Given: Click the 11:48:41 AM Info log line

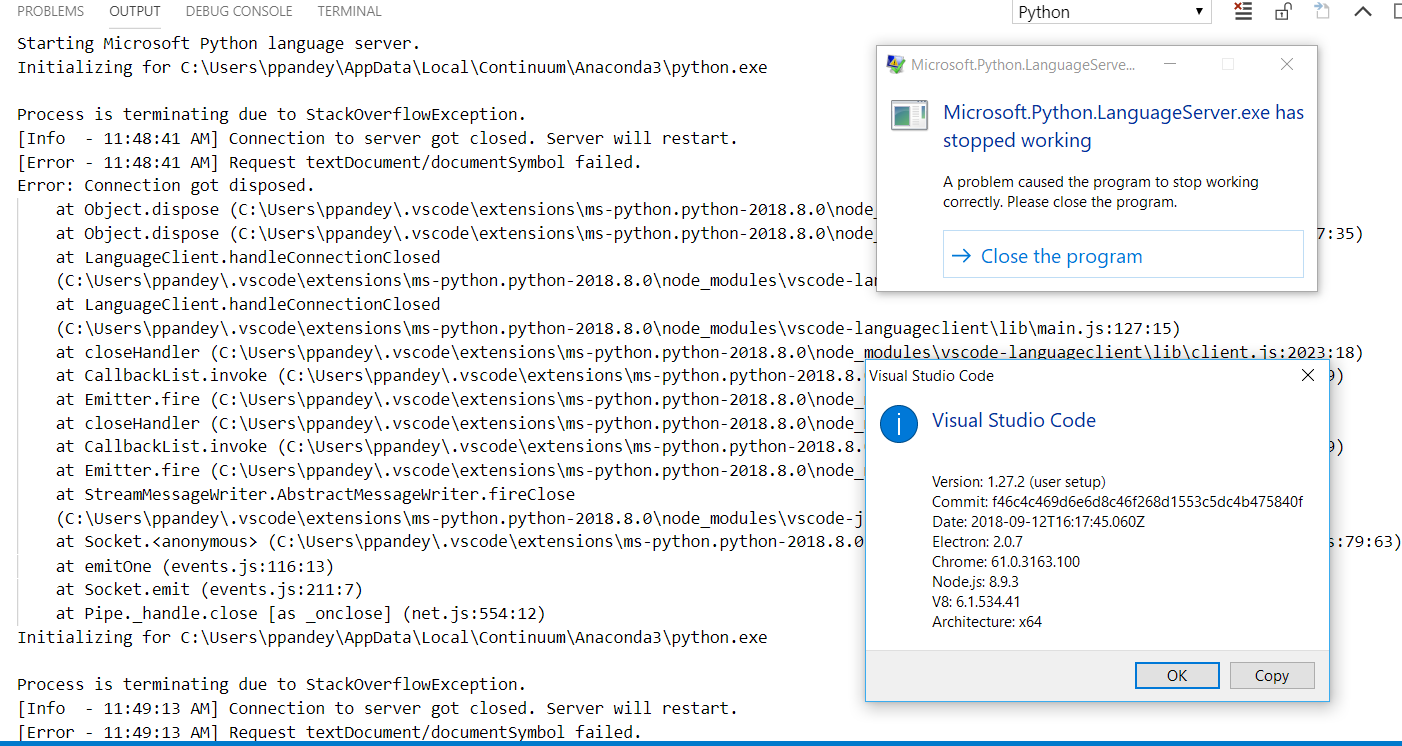Looking at the screenshot, I should pyautogui.click(x=377, y=139).
